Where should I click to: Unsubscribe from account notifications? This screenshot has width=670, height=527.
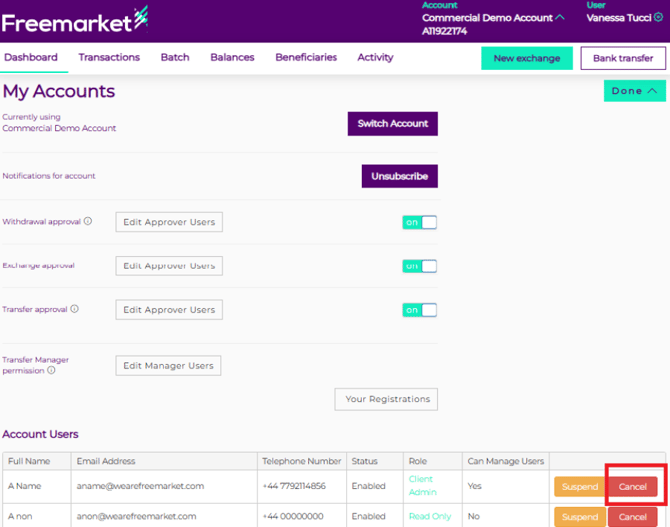click(399, 176)
